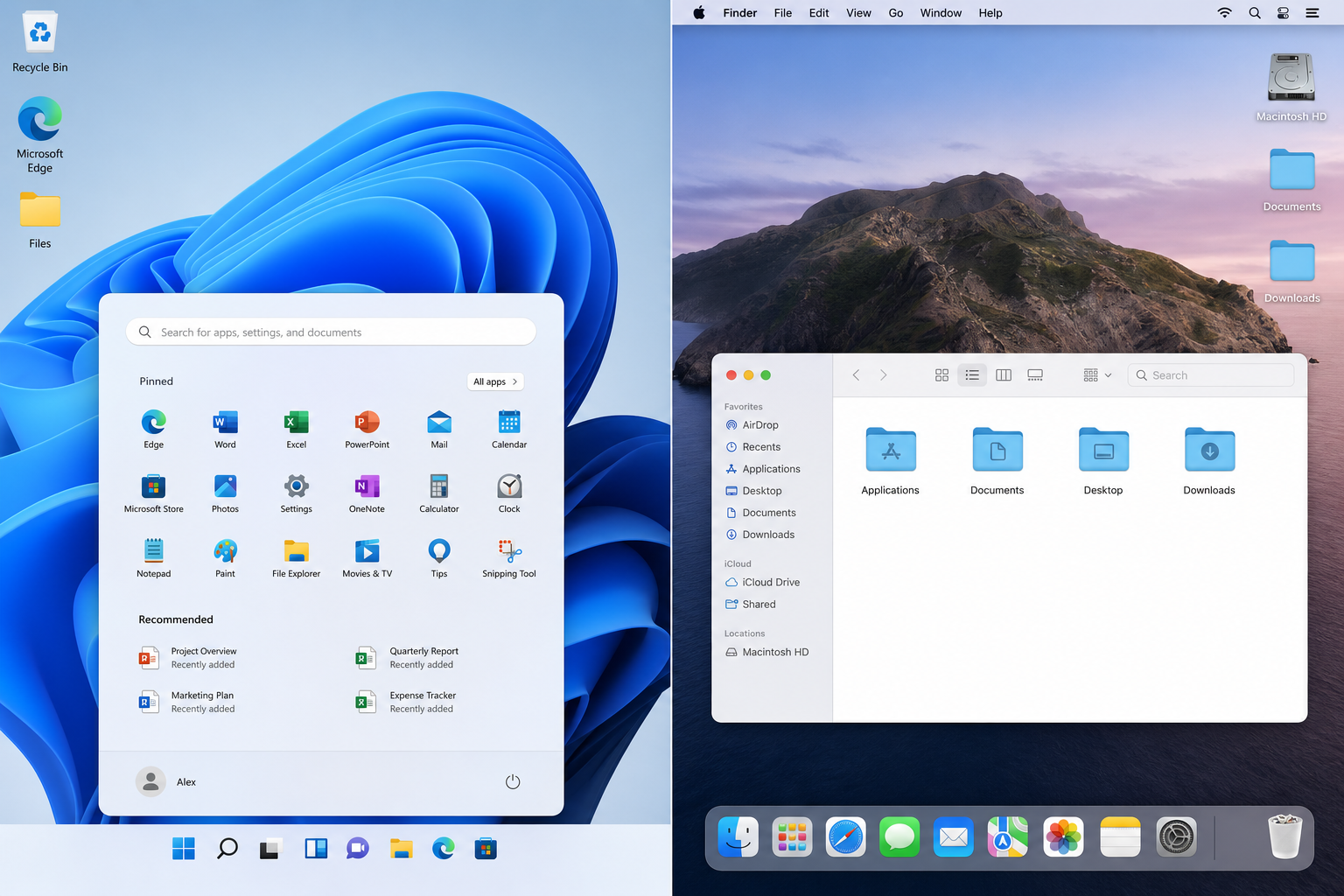Launch OneNote from Start menu
The height and width of the screenshot is (896, 1344).
tap(367, 493)
